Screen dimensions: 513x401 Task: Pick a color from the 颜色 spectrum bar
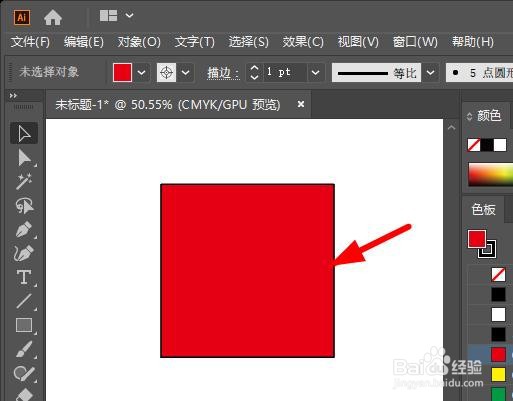pyautogui.click(x=490, y=174)
